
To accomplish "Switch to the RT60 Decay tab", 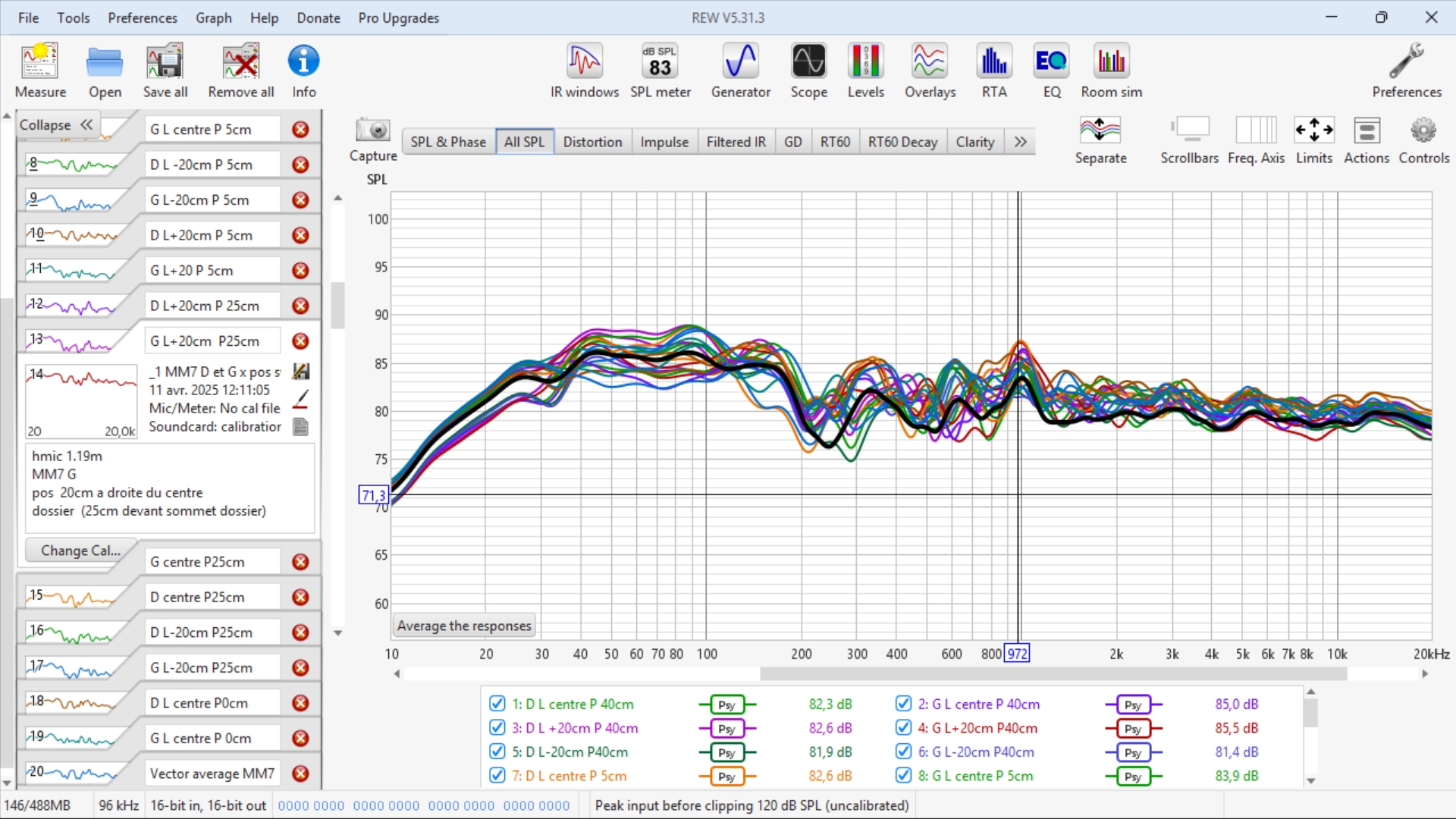I will pyautogui.click(x=902, y=142).
